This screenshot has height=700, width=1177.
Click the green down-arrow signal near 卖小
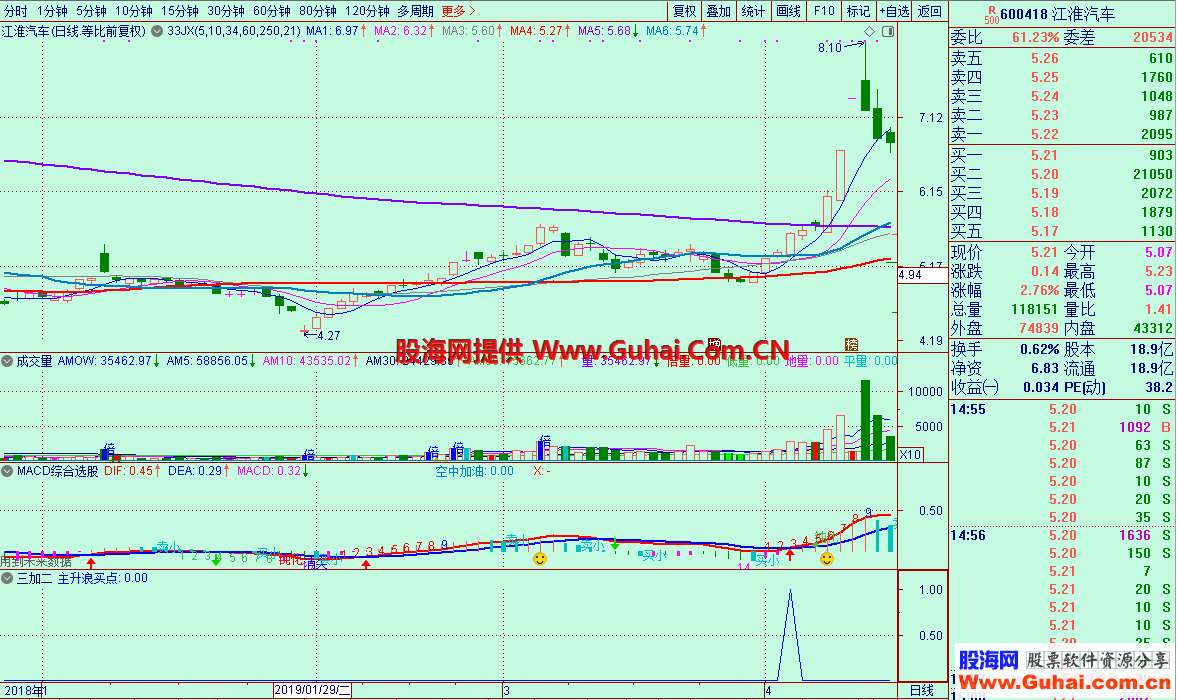coord(615,545)
